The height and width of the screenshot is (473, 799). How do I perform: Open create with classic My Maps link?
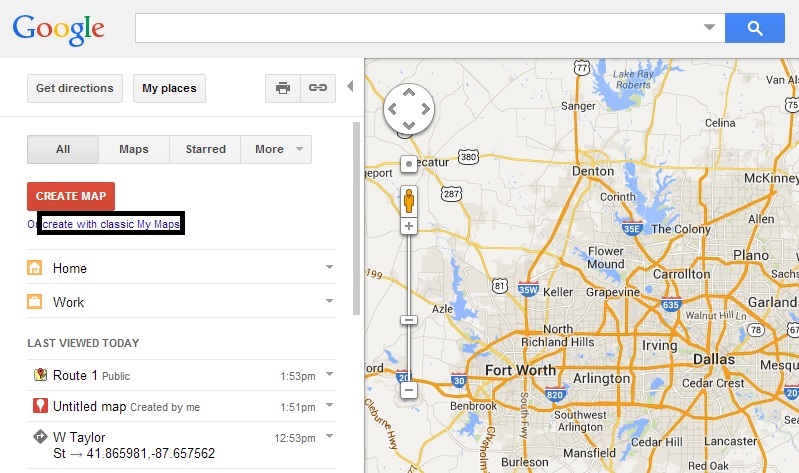pos(111,224)
